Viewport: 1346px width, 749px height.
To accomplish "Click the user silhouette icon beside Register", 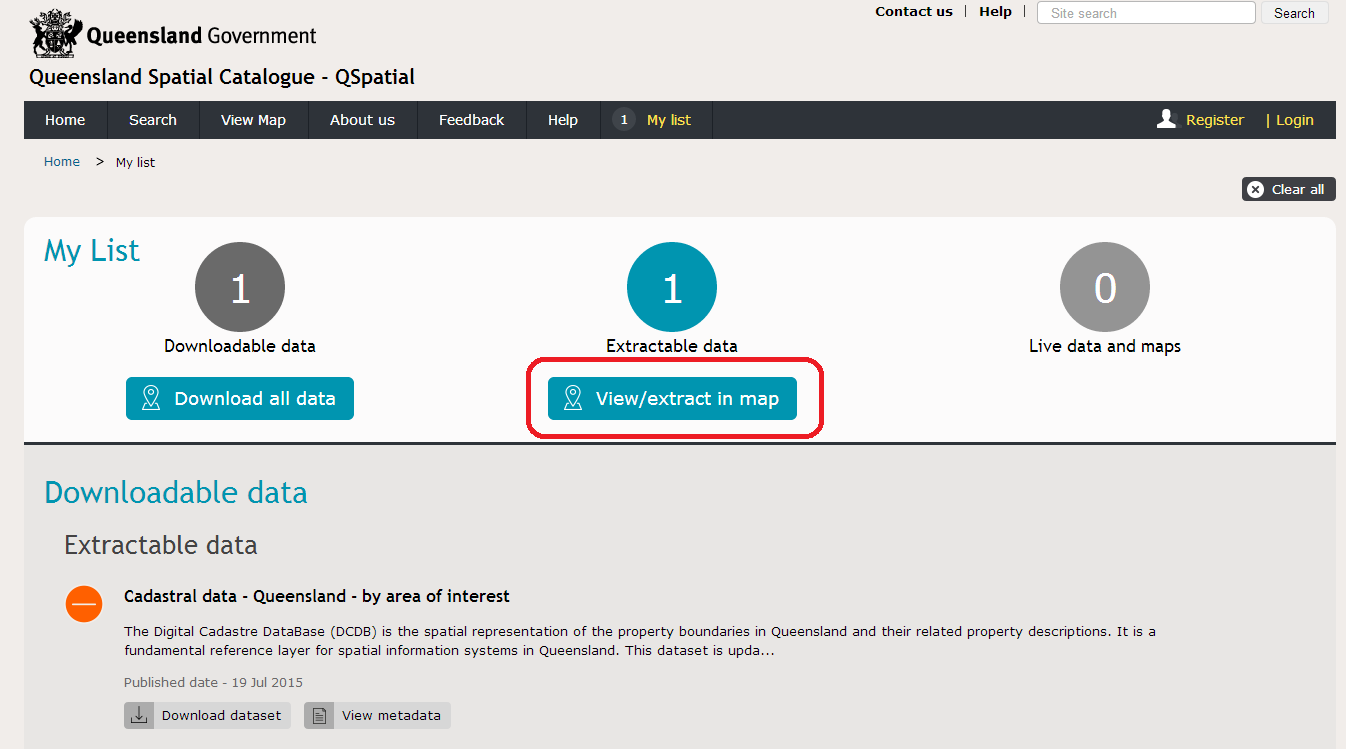I will (x=1166, y=119).
